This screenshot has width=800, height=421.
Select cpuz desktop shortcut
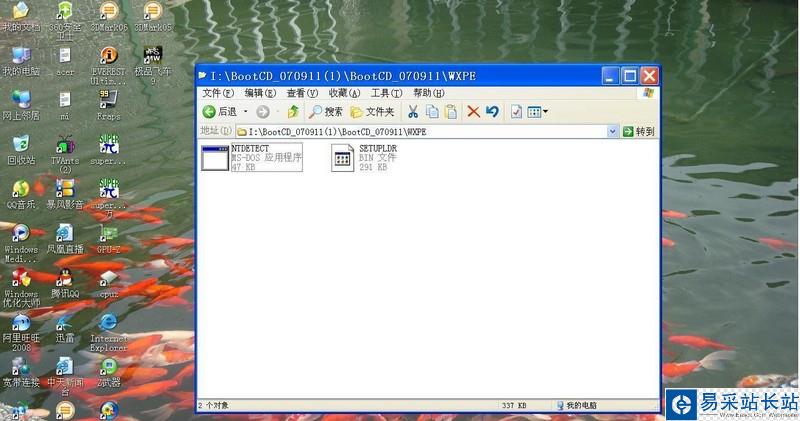point(109,284)
